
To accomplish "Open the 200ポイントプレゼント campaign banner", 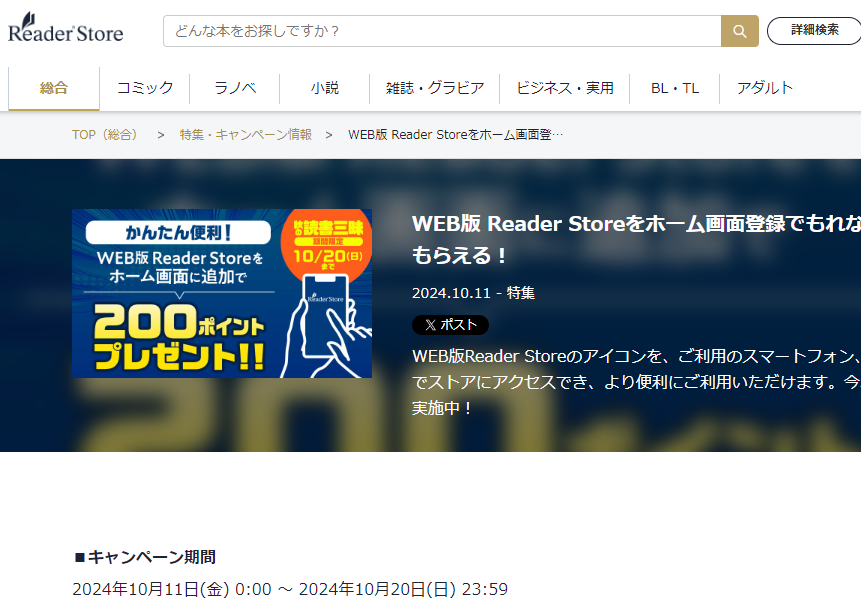I will pos(222,293).
